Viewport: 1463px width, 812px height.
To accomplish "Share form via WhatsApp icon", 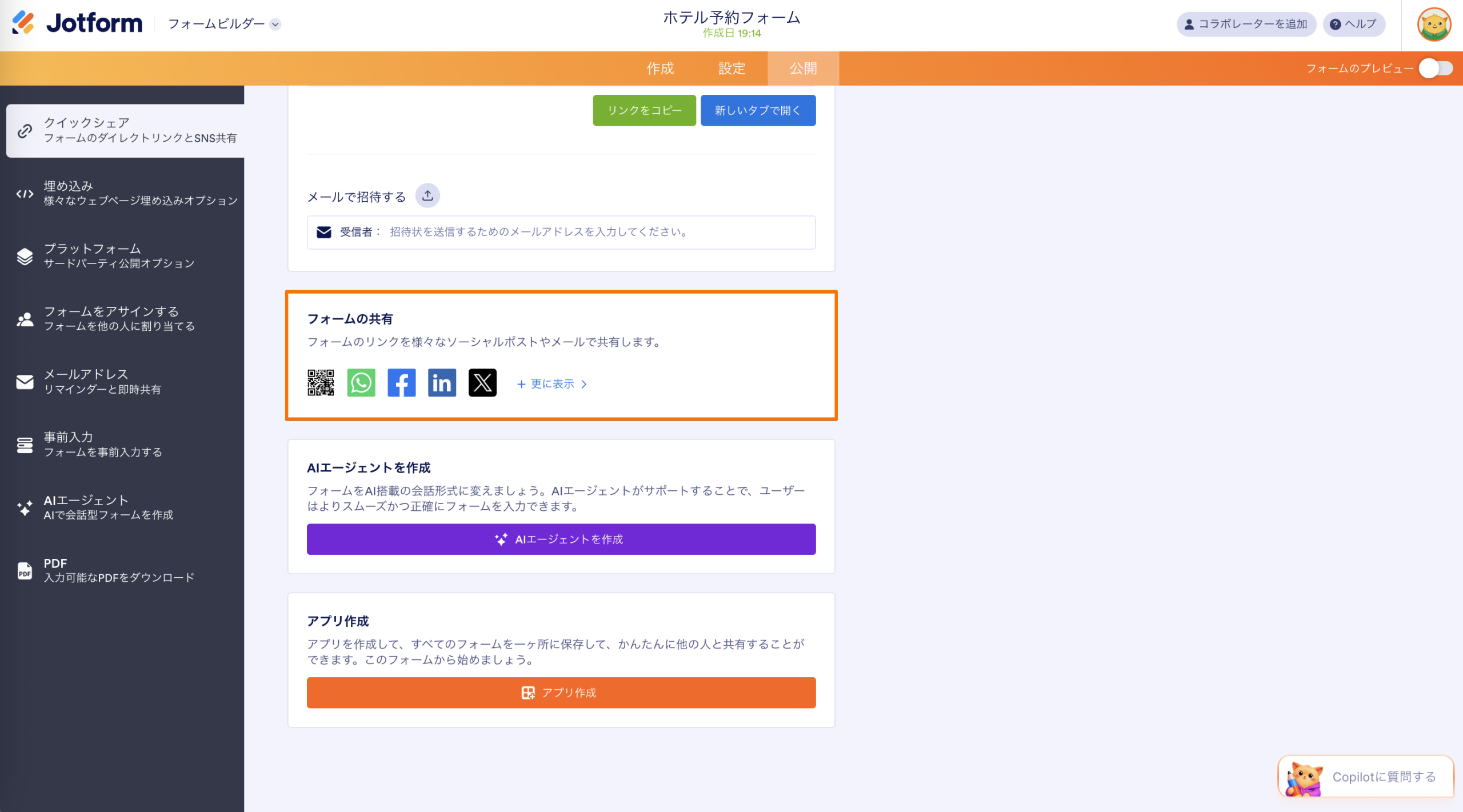I will pos(361,383).
